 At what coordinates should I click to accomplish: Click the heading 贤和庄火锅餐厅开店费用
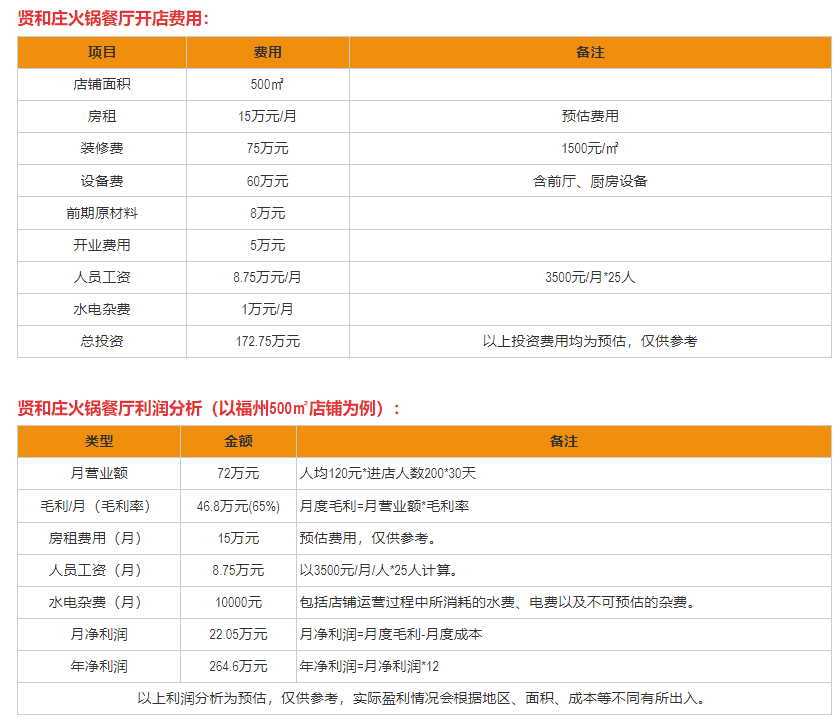coord(113,19)
